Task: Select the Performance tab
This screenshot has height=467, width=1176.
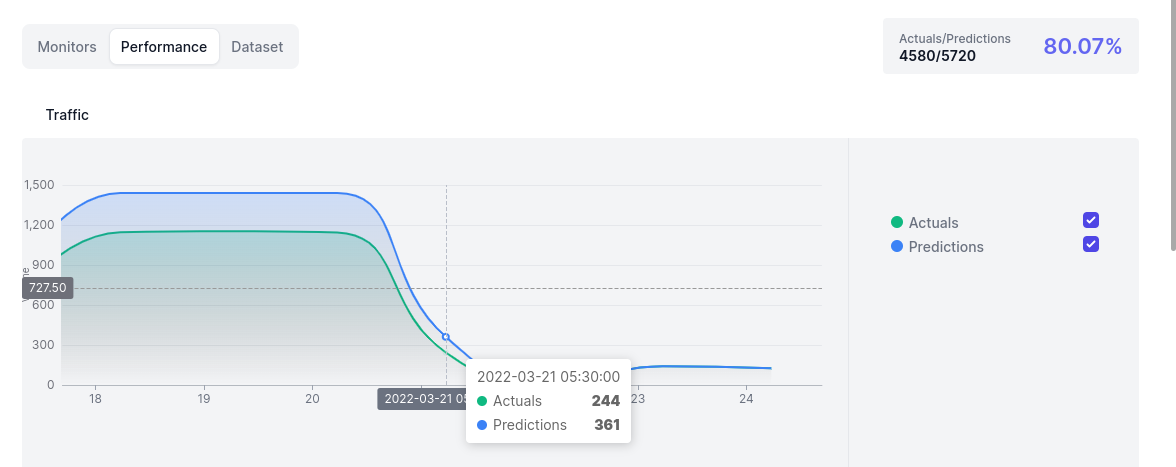Action: click(x=164, y=47)
